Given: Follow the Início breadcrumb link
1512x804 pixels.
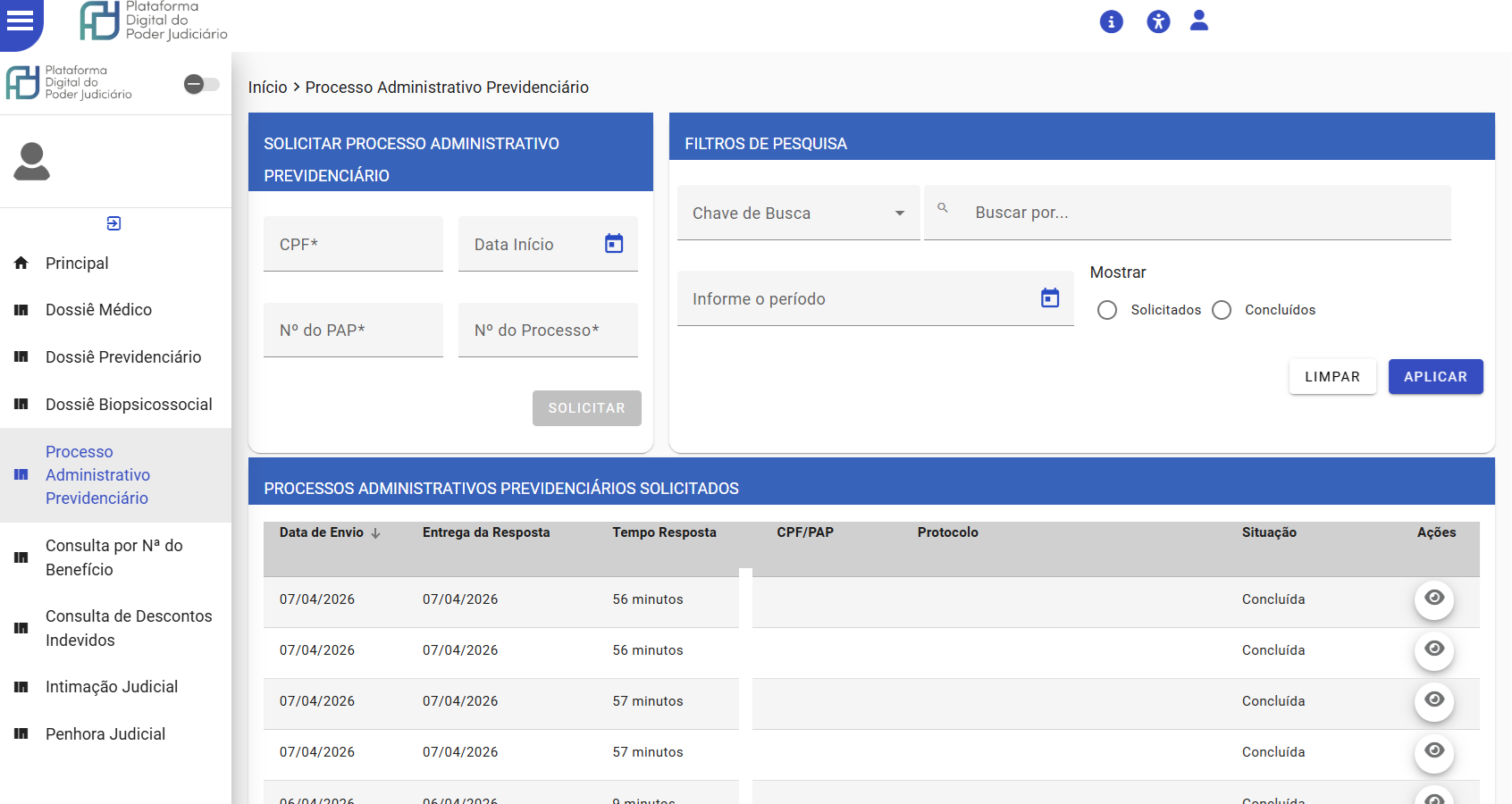Looking at the screenshot, I should 267,87.
